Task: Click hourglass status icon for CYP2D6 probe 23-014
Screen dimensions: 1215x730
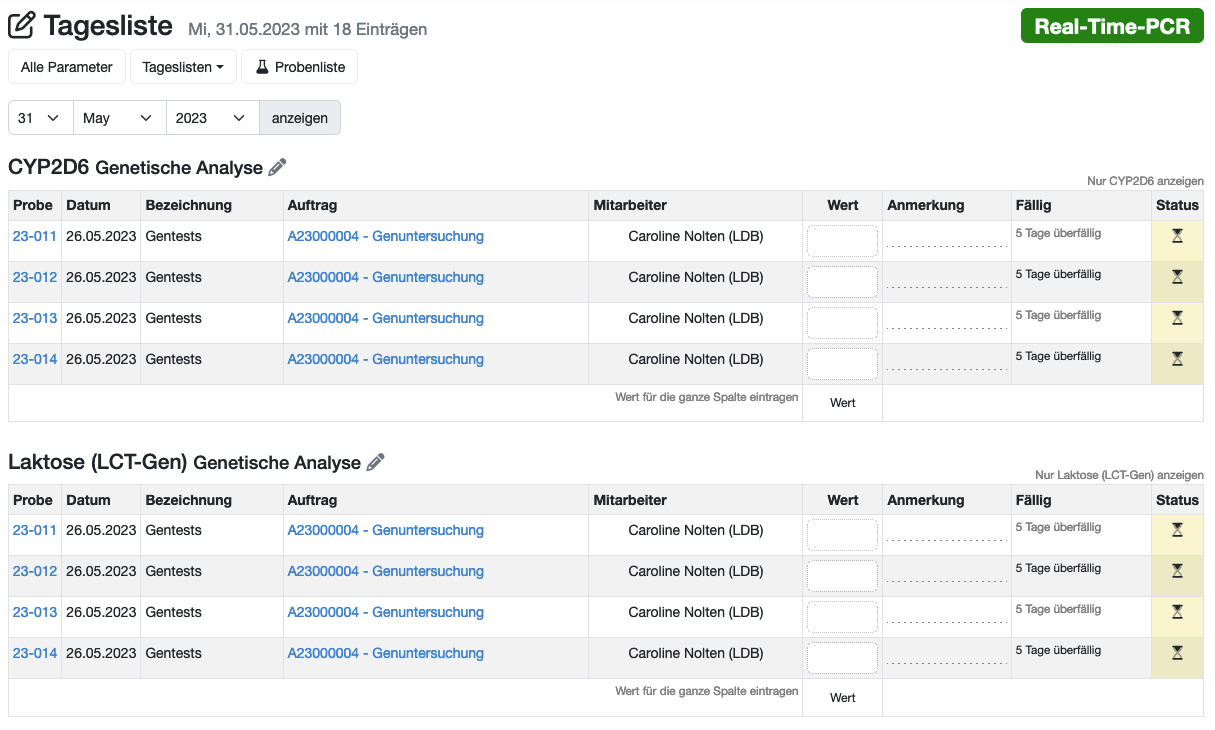Action: point(1177,360)
